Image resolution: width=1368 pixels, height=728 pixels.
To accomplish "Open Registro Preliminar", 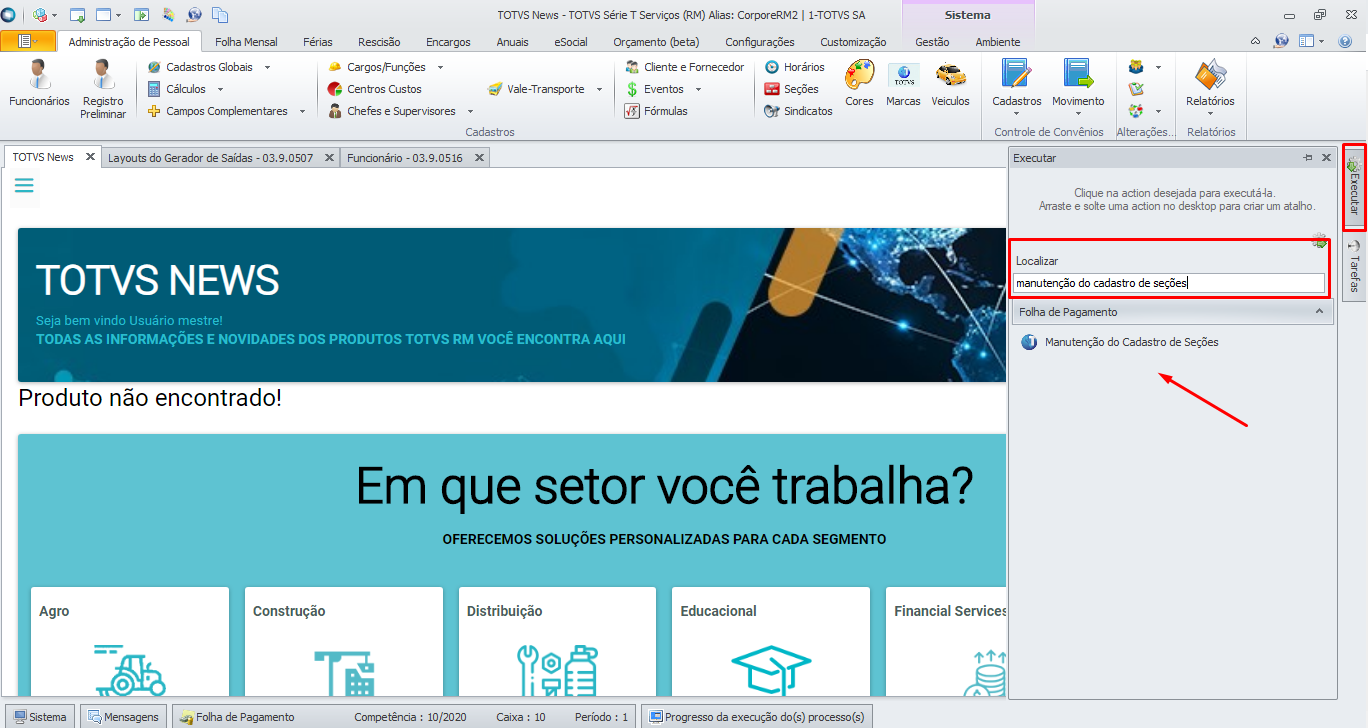I will click(104, 89).
